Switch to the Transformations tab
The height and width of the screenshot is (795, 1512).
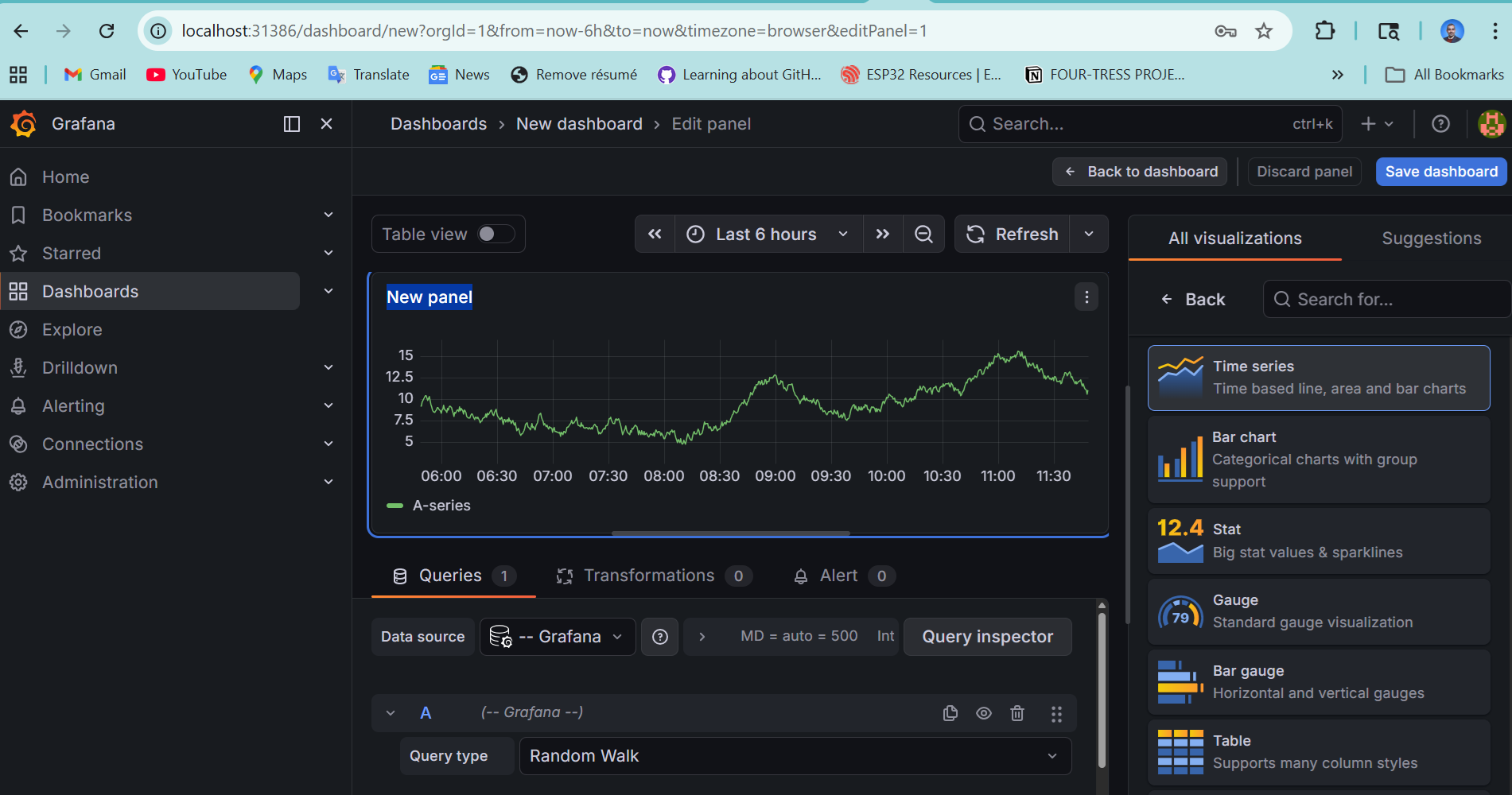click(649, 576)
